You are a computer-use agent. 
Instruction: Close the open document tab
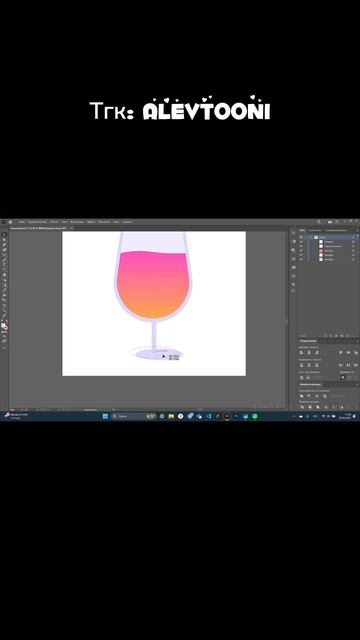[71, 228]
